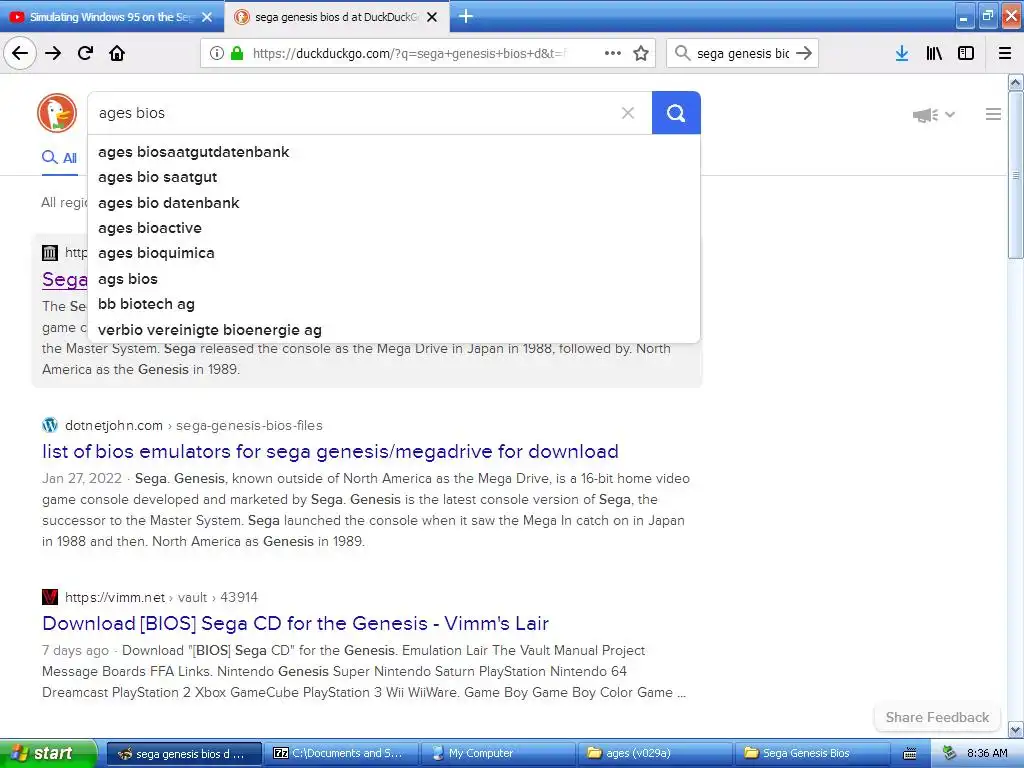Image resolution: width=1024 pixels, height=768 pixels.
Task: Open the DuckDuckGo side menu icon
Action: tap(993, 114)
